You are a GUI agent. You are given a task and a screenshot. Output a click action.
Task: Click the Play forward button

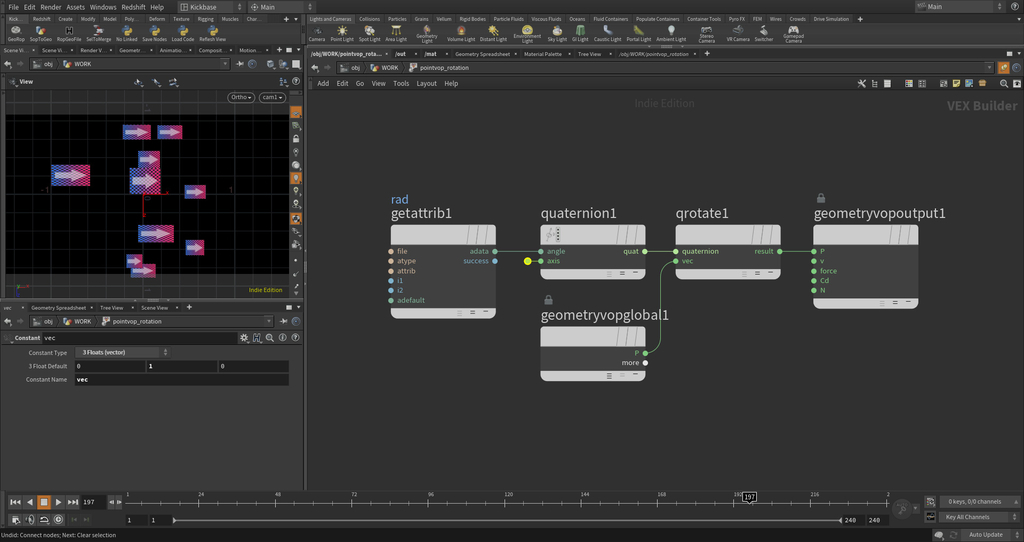click(x=58, y=502)
